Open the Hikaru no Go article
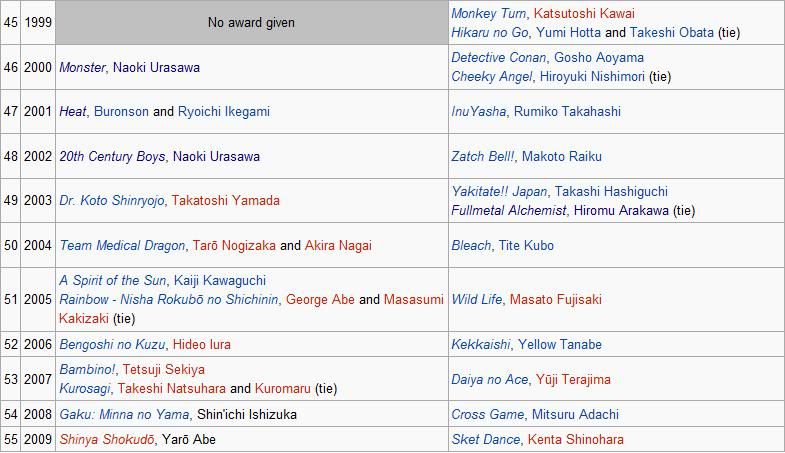 489,33
